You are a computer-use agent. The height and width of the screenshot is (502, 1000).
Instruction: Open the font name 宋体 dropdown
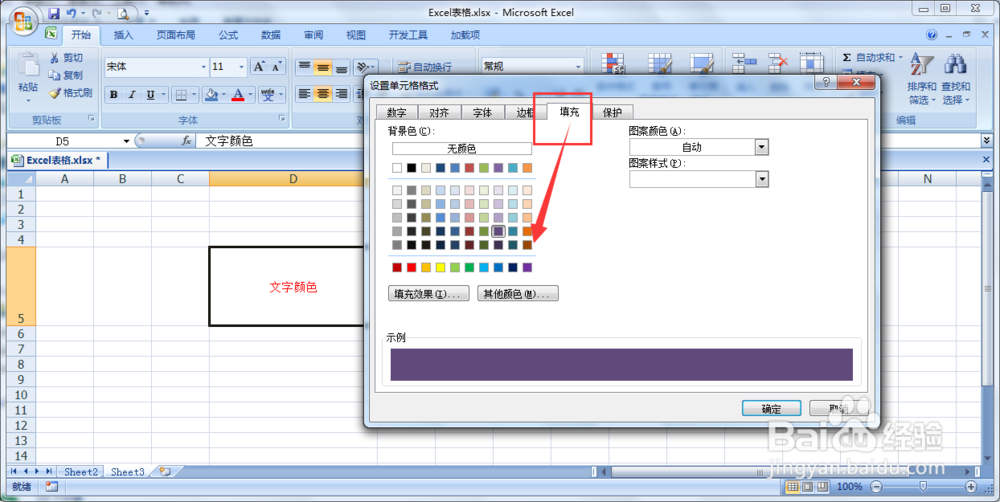pos(203,66)
